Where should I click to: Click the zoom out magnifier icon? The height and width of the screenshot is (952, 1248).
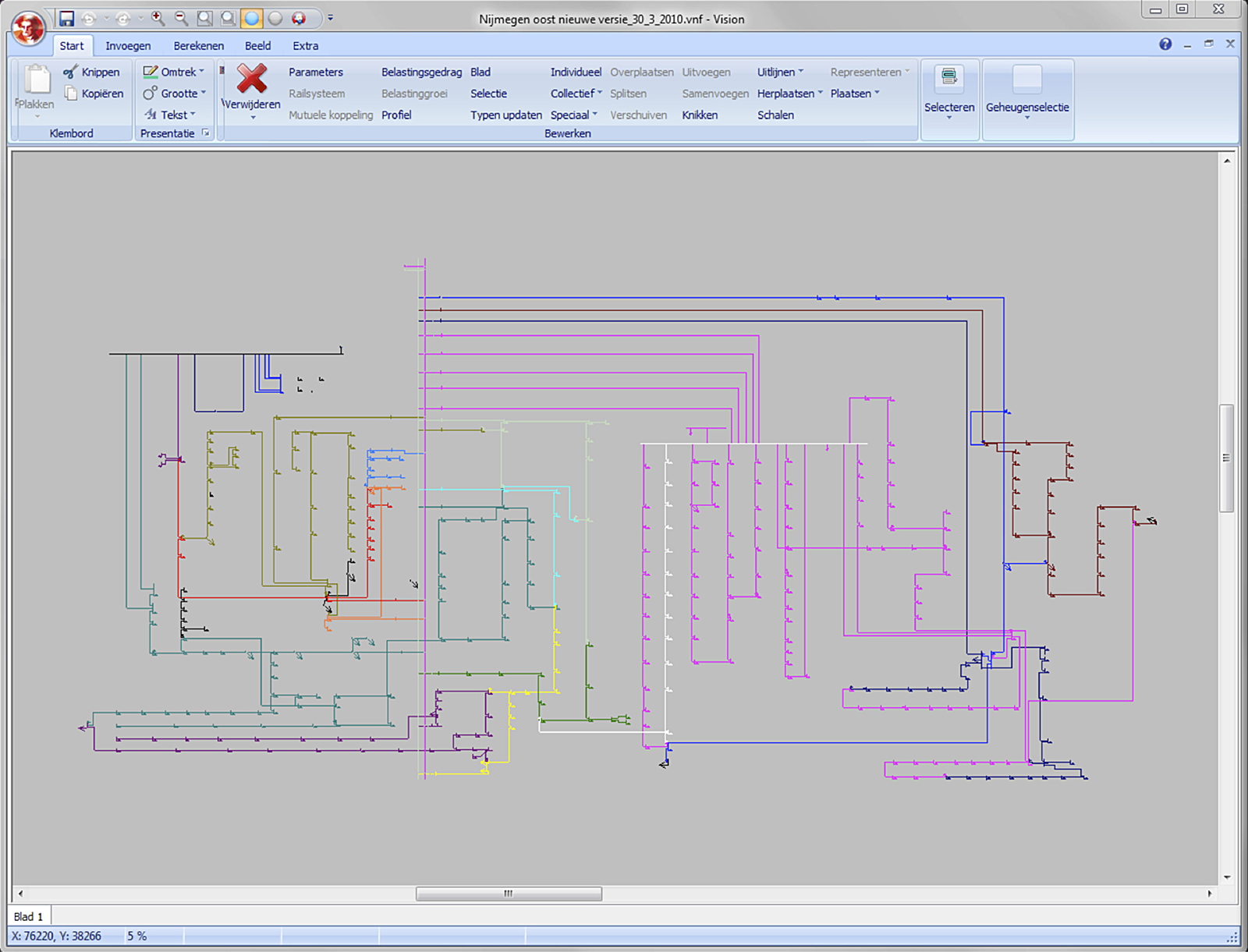coord(181,18)
